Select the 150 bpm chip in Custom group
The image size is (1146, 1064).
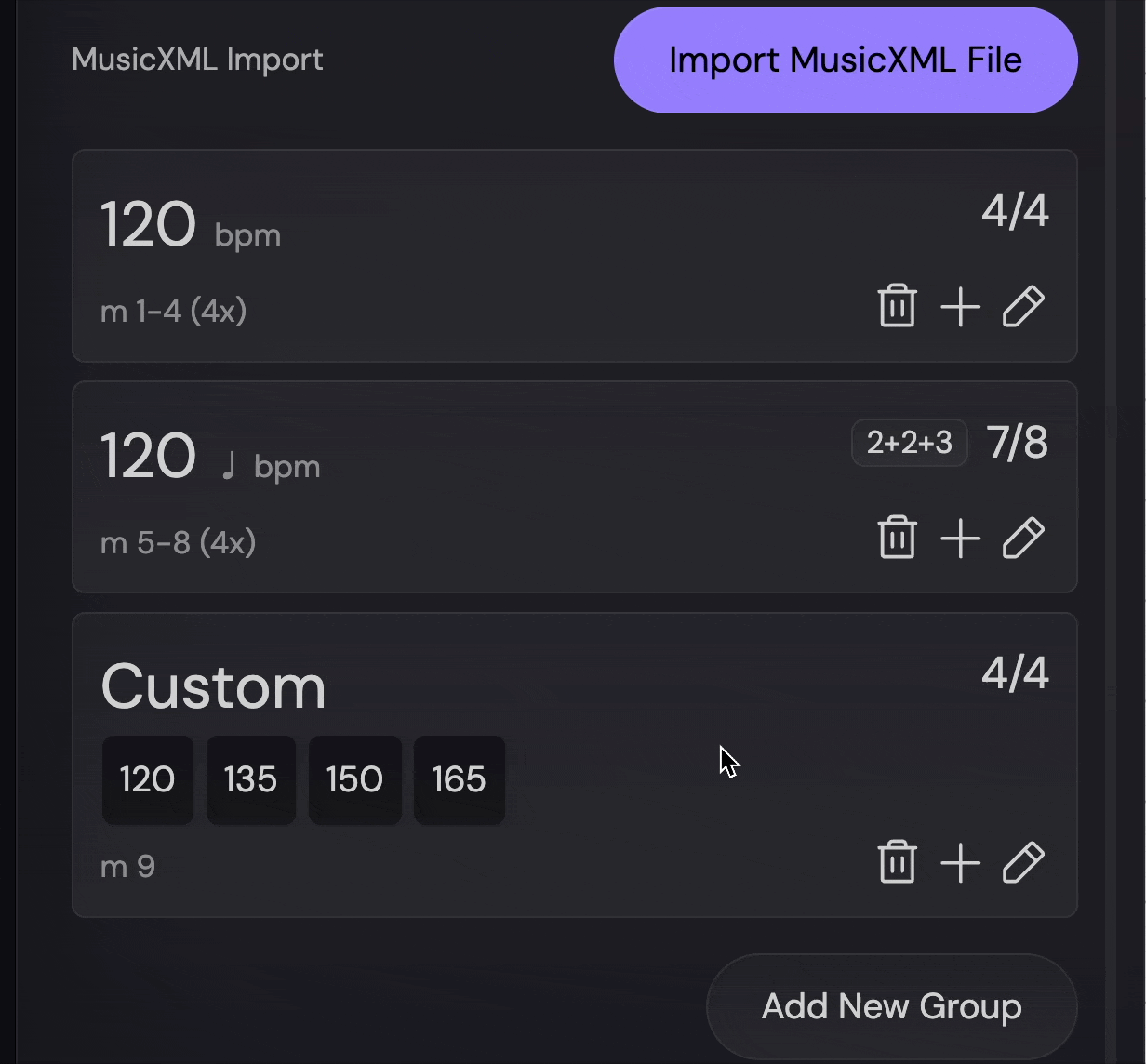(x=354, y=780)
